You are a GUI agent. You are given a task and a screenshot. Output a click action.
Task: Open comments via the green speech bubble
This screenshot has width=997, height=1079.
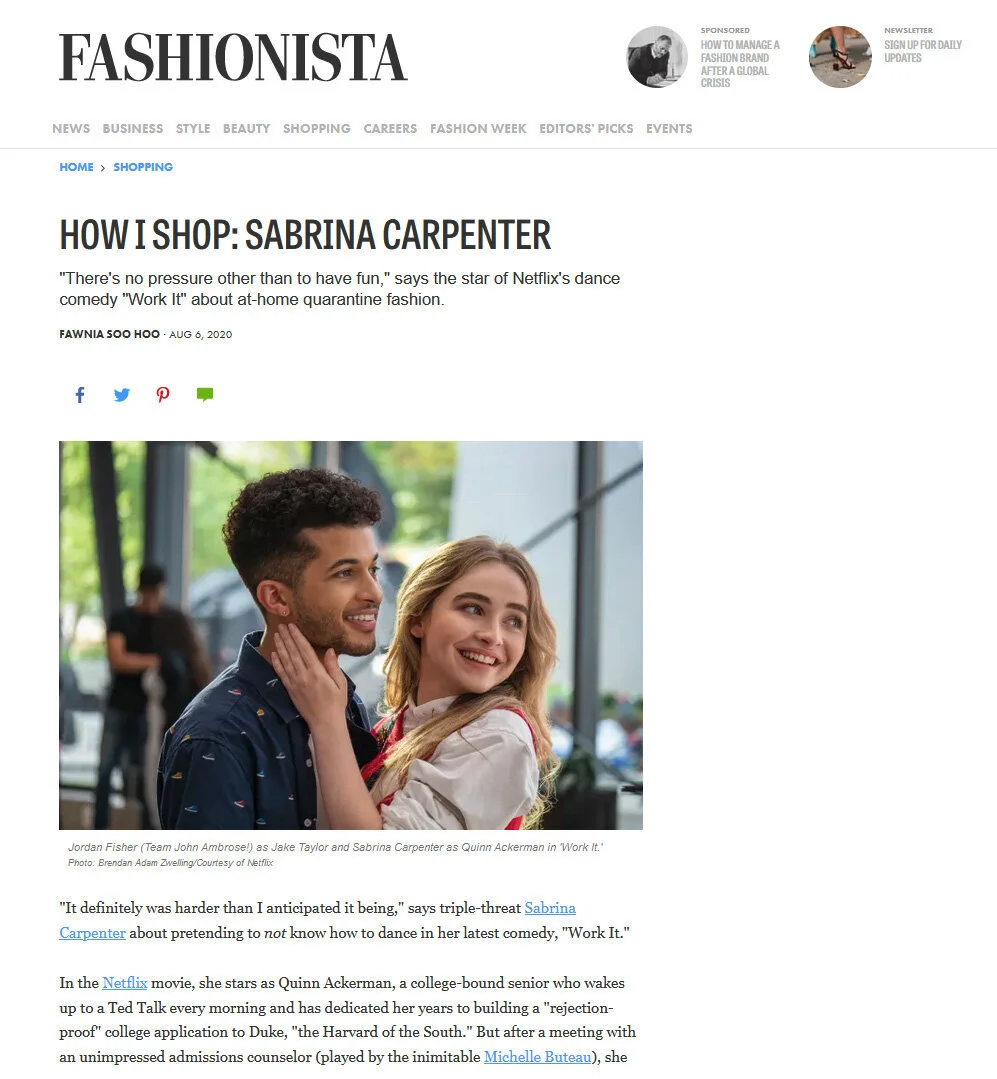[x=204, y=394]
